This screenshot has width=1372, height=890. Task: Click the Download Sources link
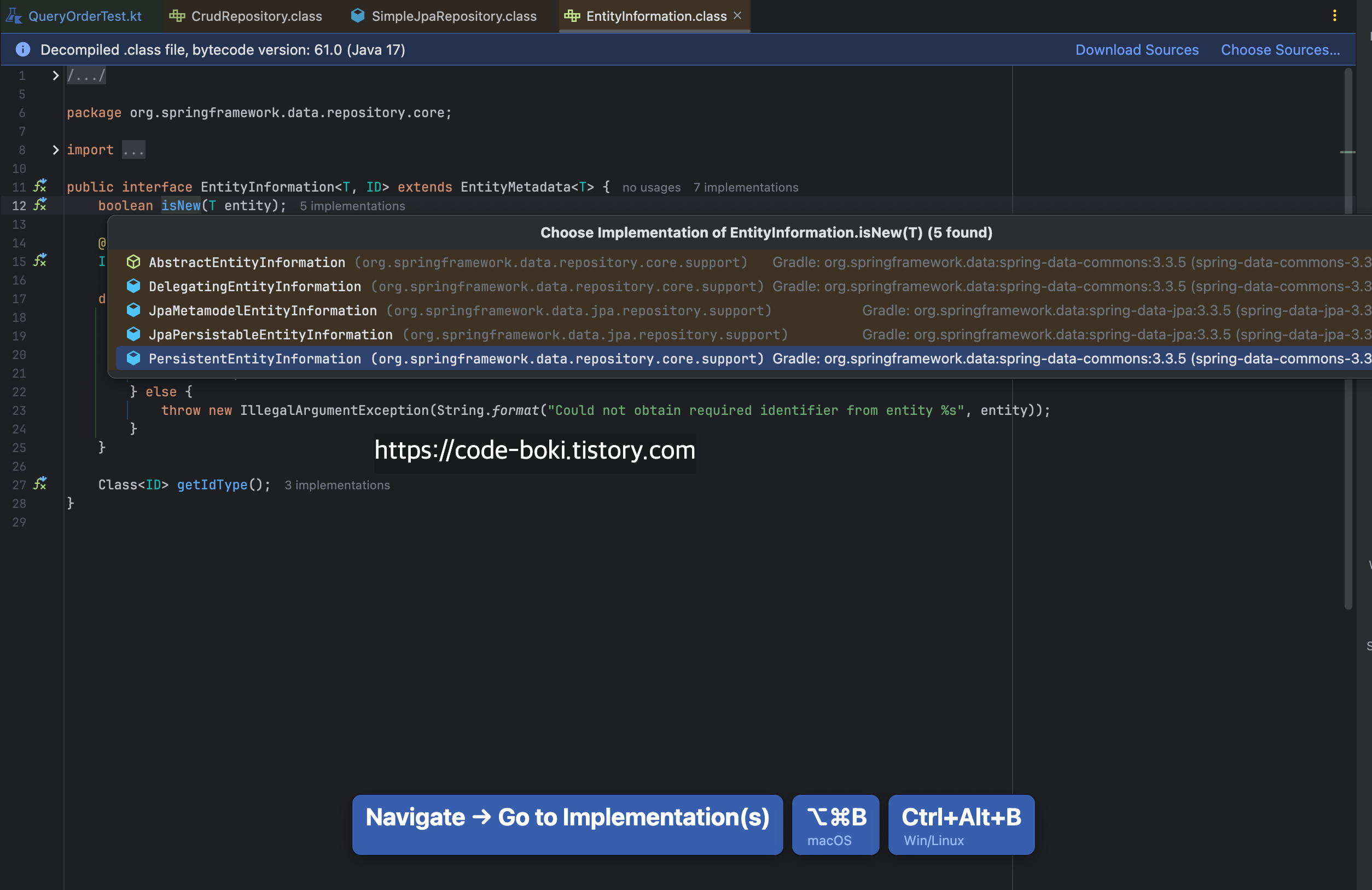pyautogui.click(x=1136, y=50)
